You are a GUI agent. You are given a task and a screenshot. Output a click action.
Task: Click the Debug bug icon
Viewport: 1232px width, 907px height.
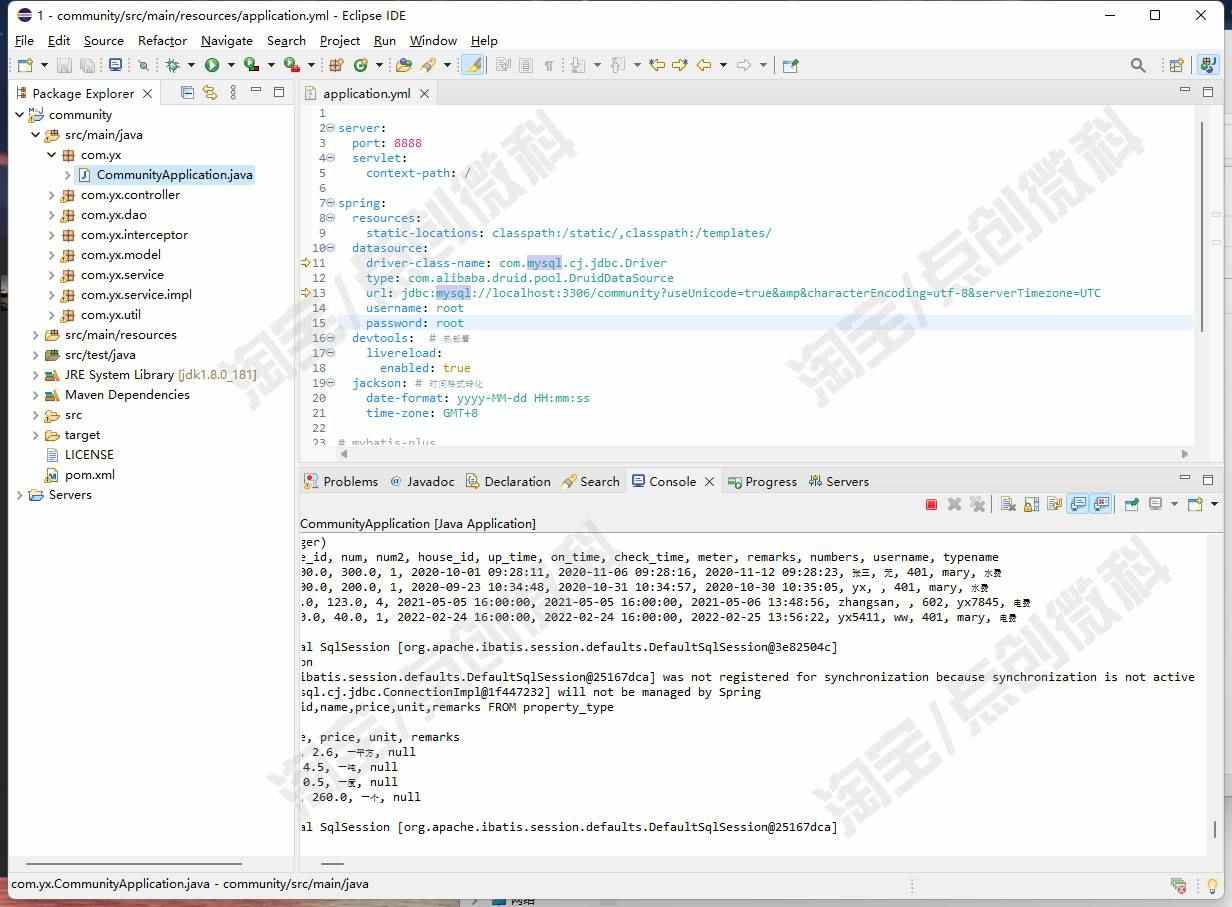click(172, 65)
